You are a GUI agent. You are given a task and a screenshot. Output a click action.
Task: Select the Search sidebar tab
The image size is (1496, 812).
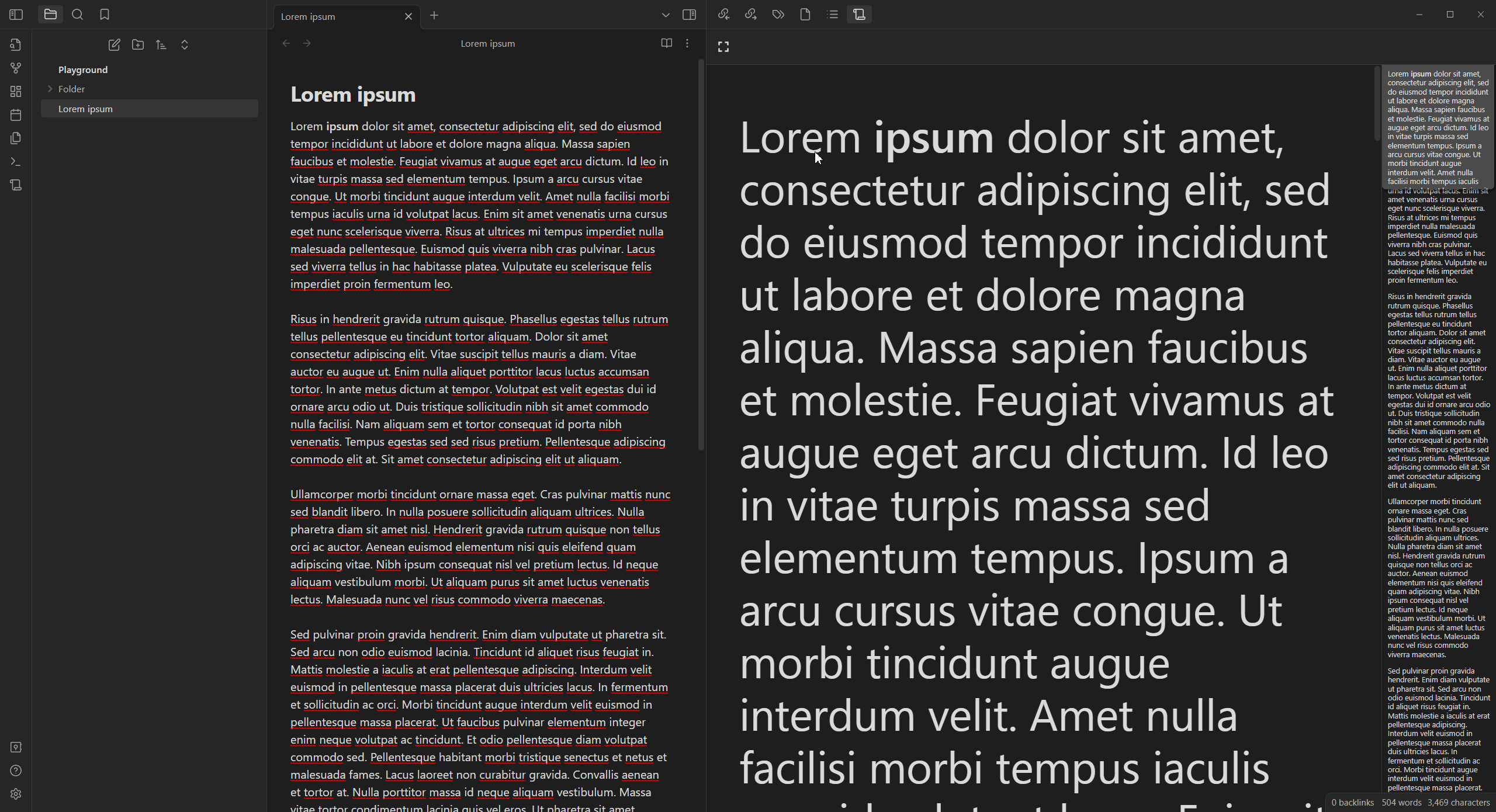(x=77, y=15)
